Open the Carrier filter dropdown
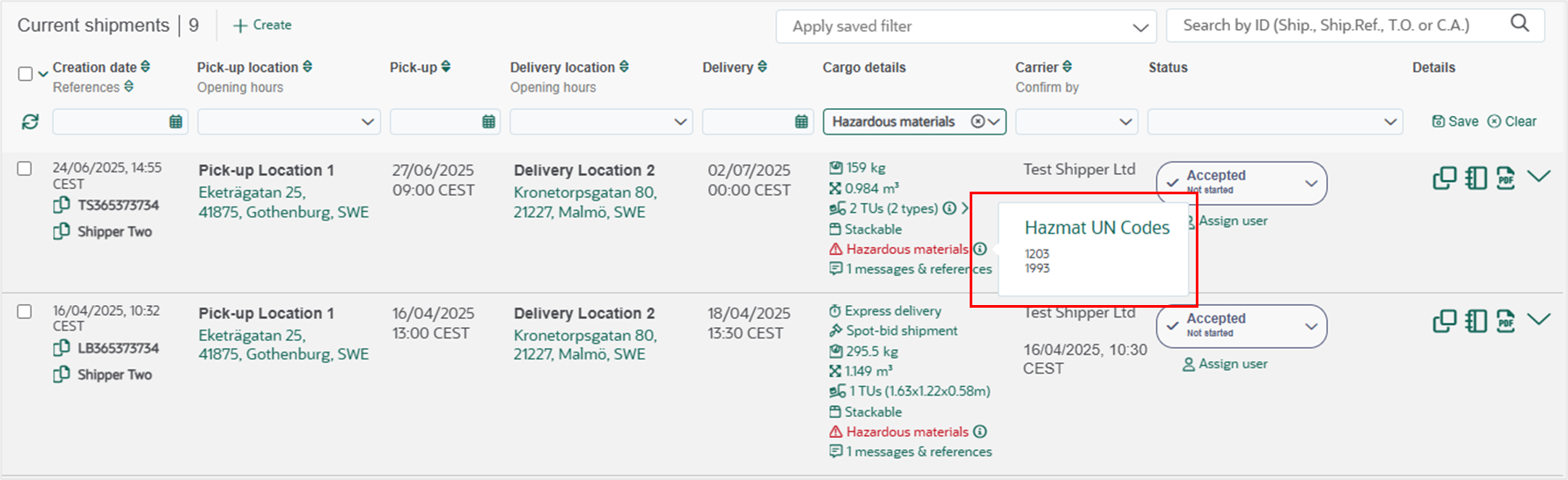This screenshot has width=1568, height=480. [x=1076, y=121]
